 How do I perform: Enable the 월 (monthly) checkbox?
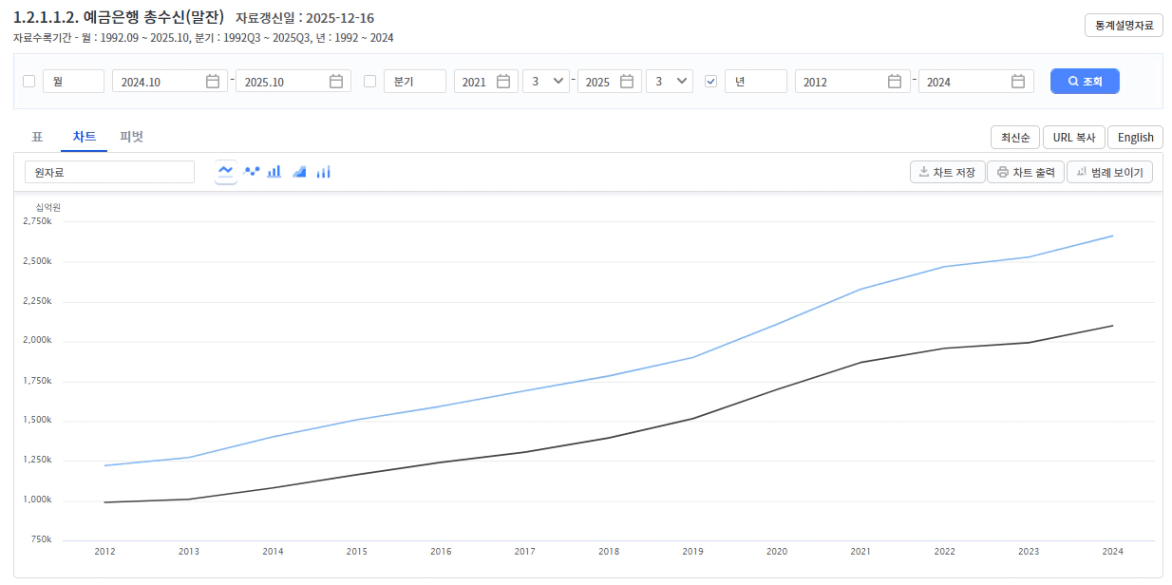click(29, 82)
